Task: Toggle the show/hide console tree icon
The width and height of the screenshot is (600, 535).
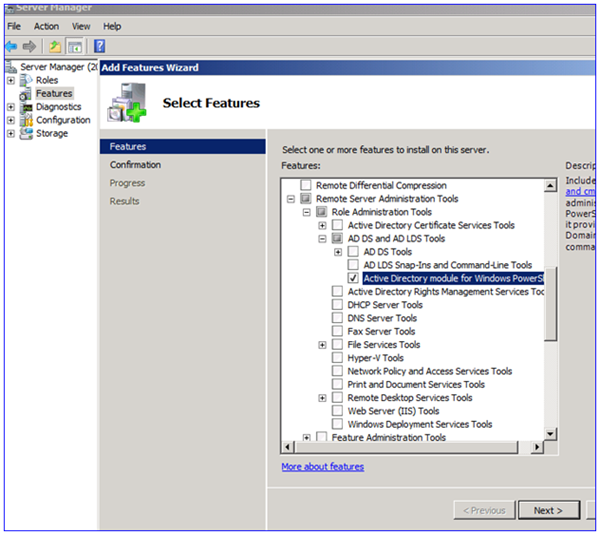Action: coord(75,47)
